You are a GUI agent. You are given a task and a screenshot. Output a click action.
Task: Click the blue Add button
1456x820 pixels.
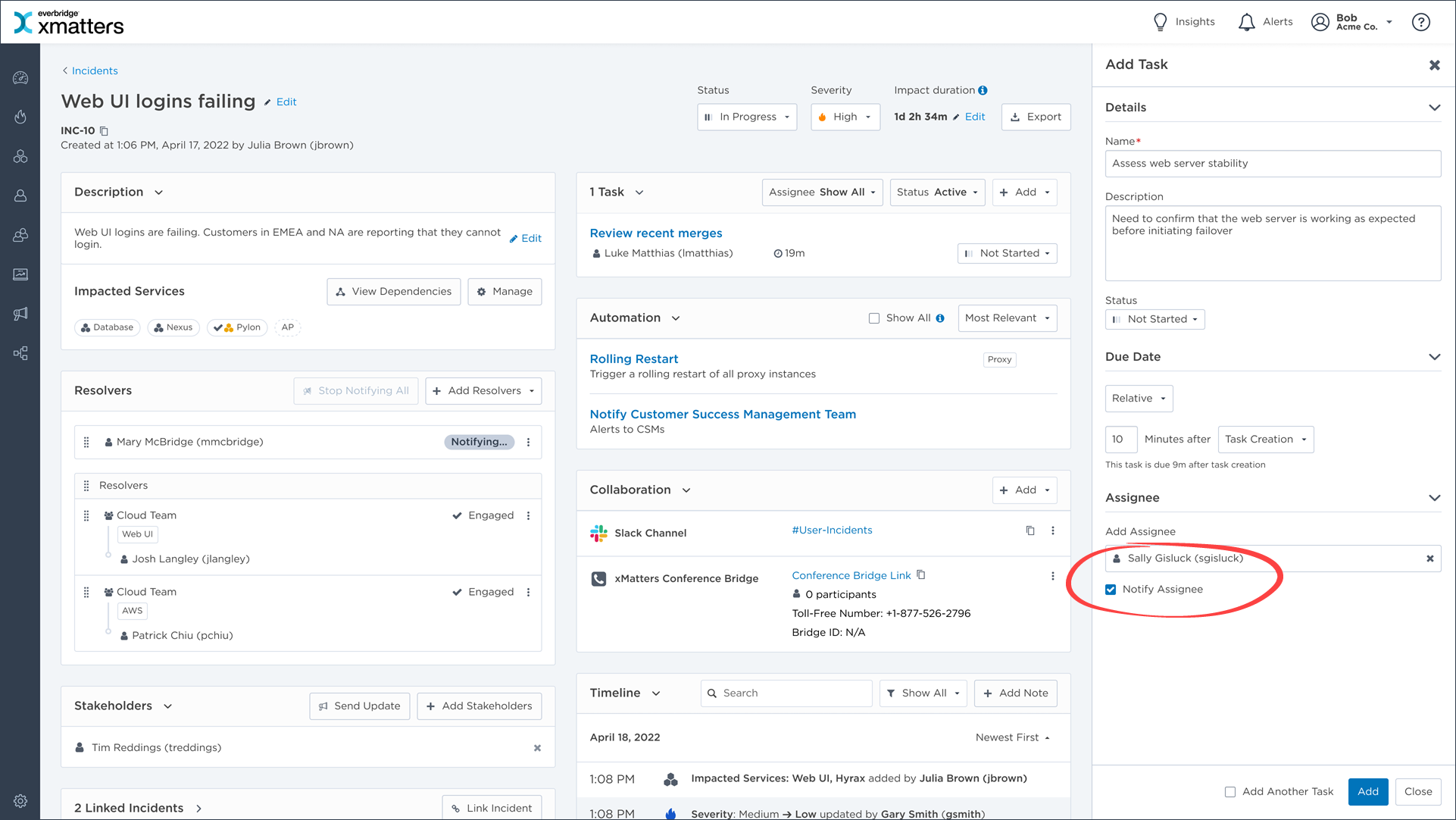(1368, 792)
